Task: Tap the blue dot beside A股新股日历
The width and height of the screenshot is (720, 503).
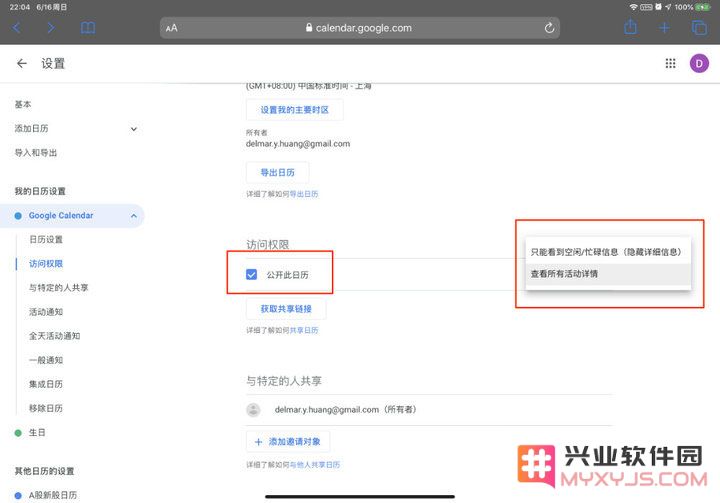Action: point(18,496)
